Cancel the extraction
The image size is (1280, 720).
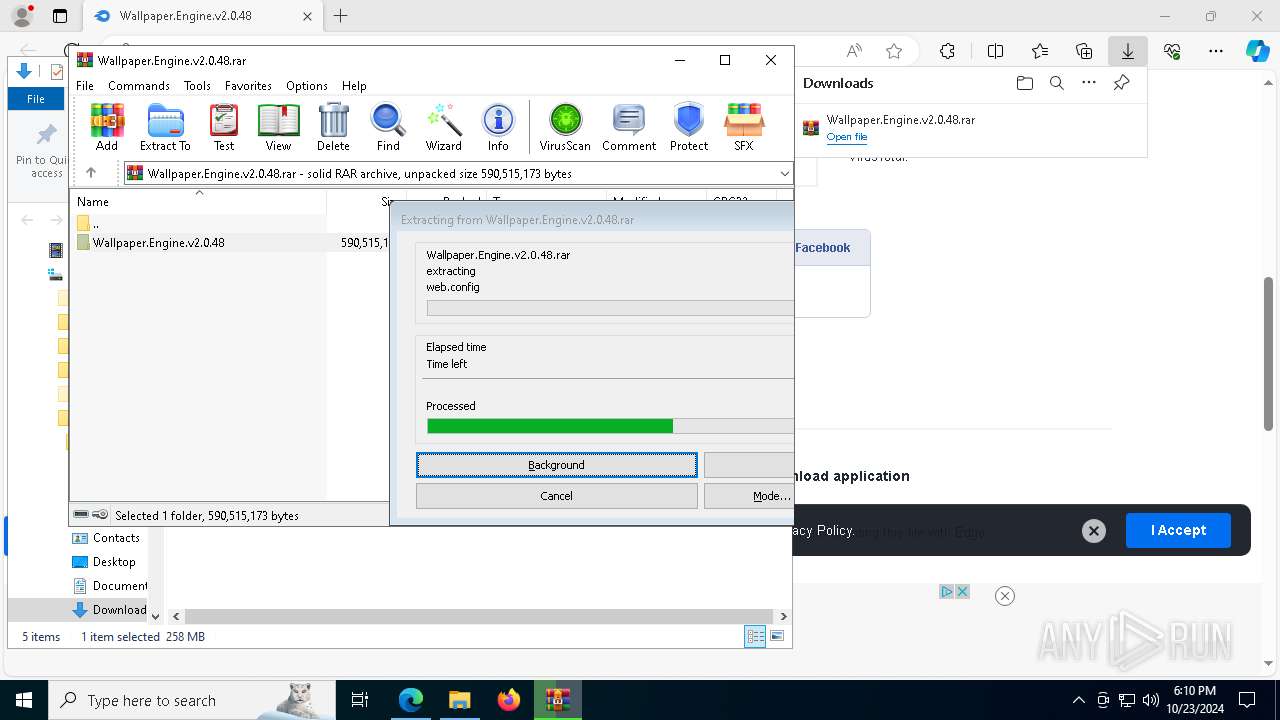[x=557, y=496]
